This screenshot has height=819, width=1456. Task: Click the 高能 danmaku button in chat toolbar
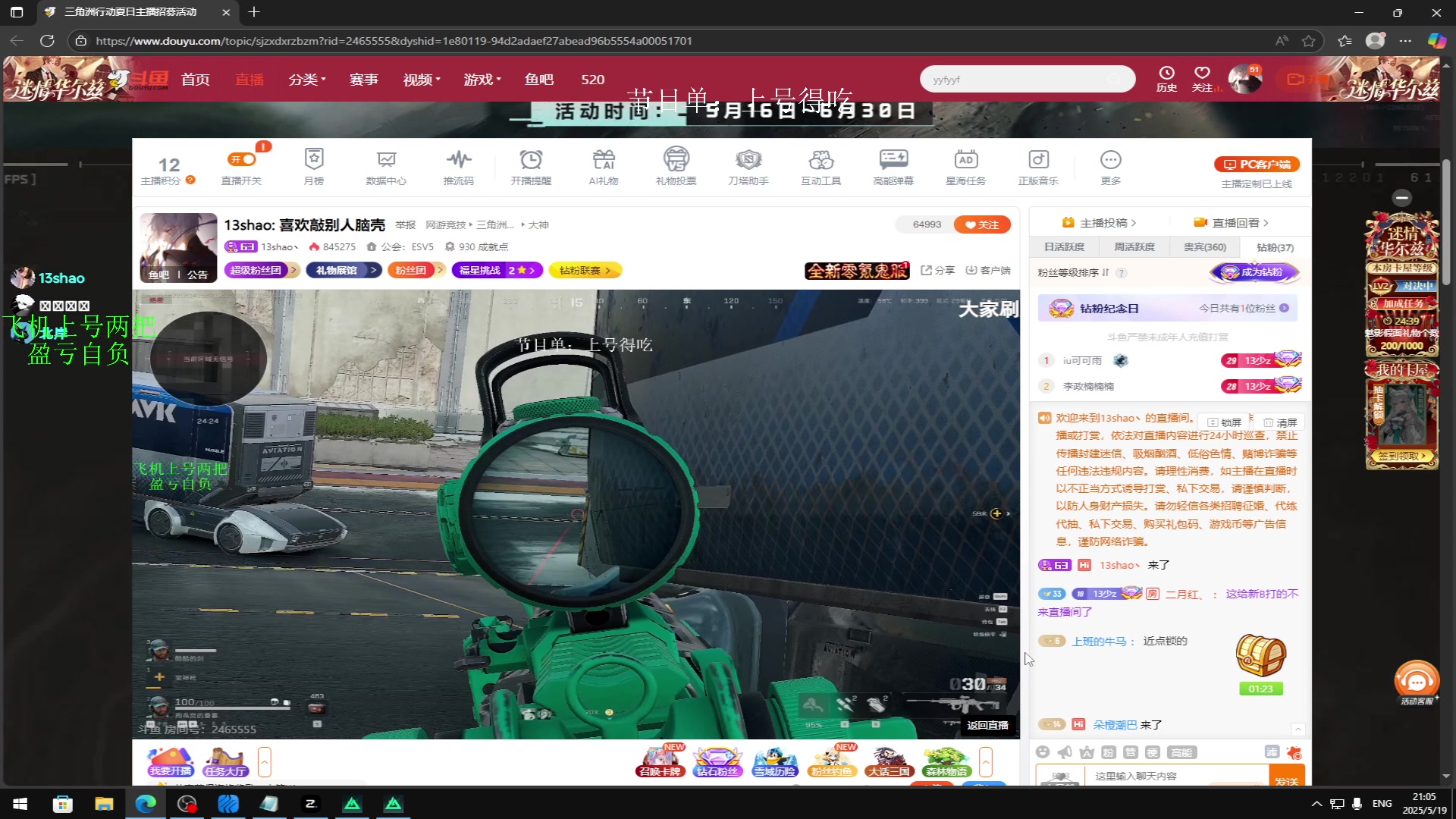point(1181,752)
